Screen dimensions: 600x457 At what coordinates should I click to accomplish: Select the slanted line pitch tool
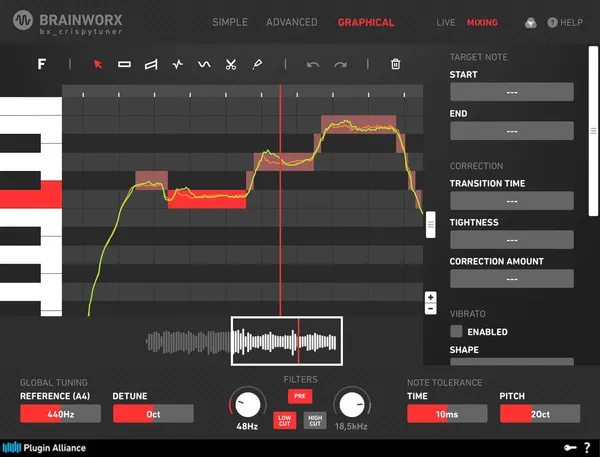(151, 64)
